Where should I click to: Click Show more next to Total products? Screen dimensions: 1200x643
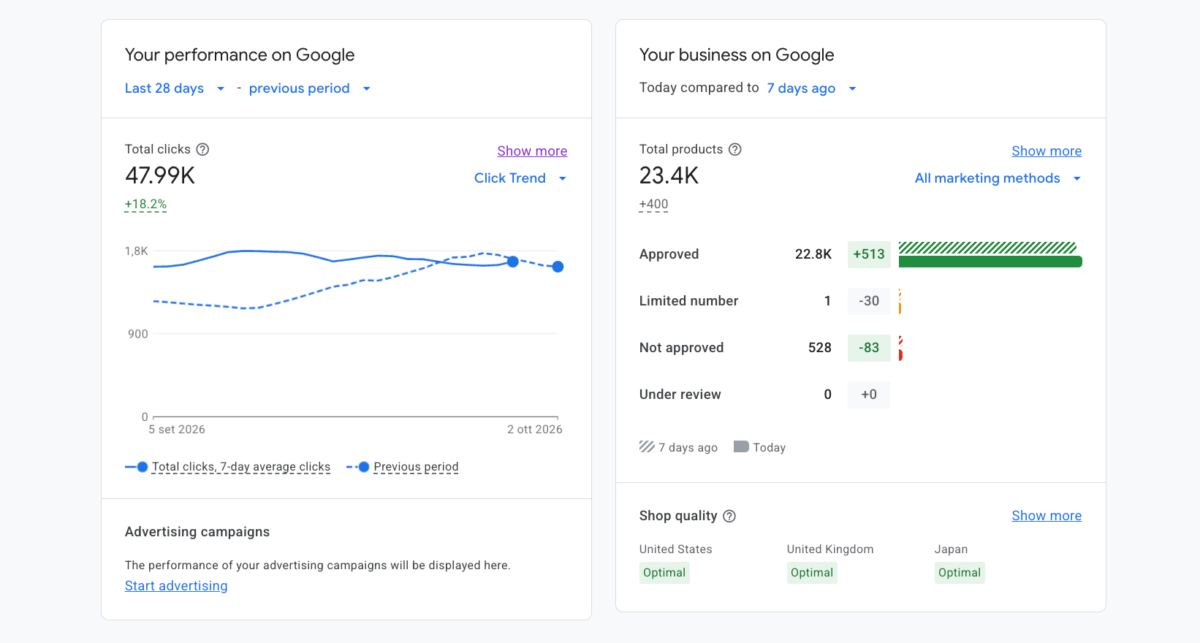[x=1046, y=151]
